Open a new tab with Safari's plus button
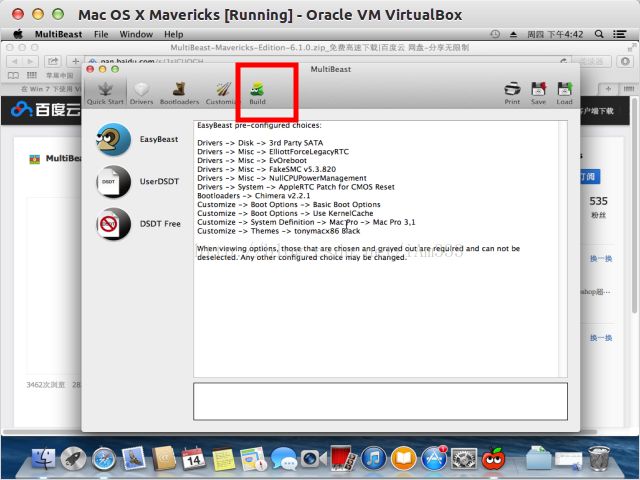Viewport: 640px width, 480px height. (608, 89)
